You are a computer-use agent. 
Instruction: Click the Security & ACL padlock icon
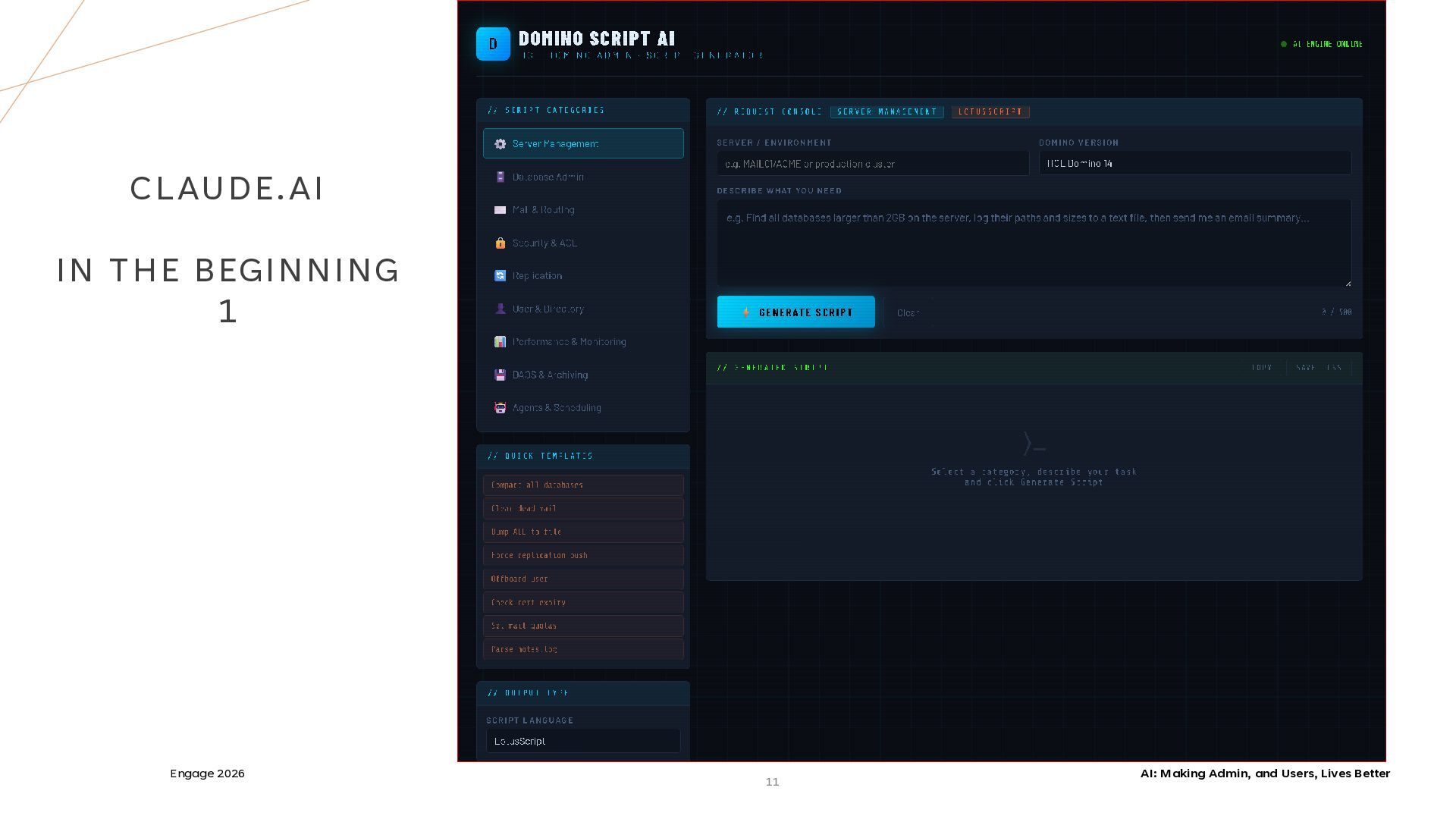click(x=500, y=243)
